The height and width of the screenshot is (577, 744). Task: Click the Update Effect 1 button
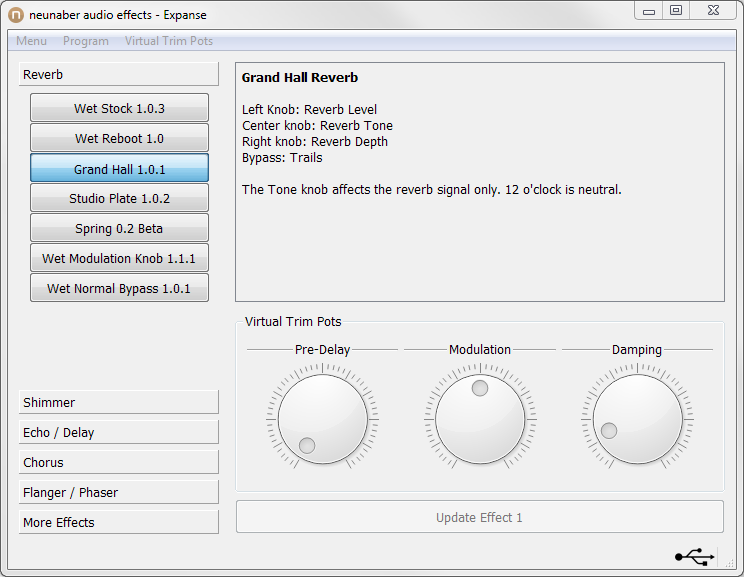[480, 517]
